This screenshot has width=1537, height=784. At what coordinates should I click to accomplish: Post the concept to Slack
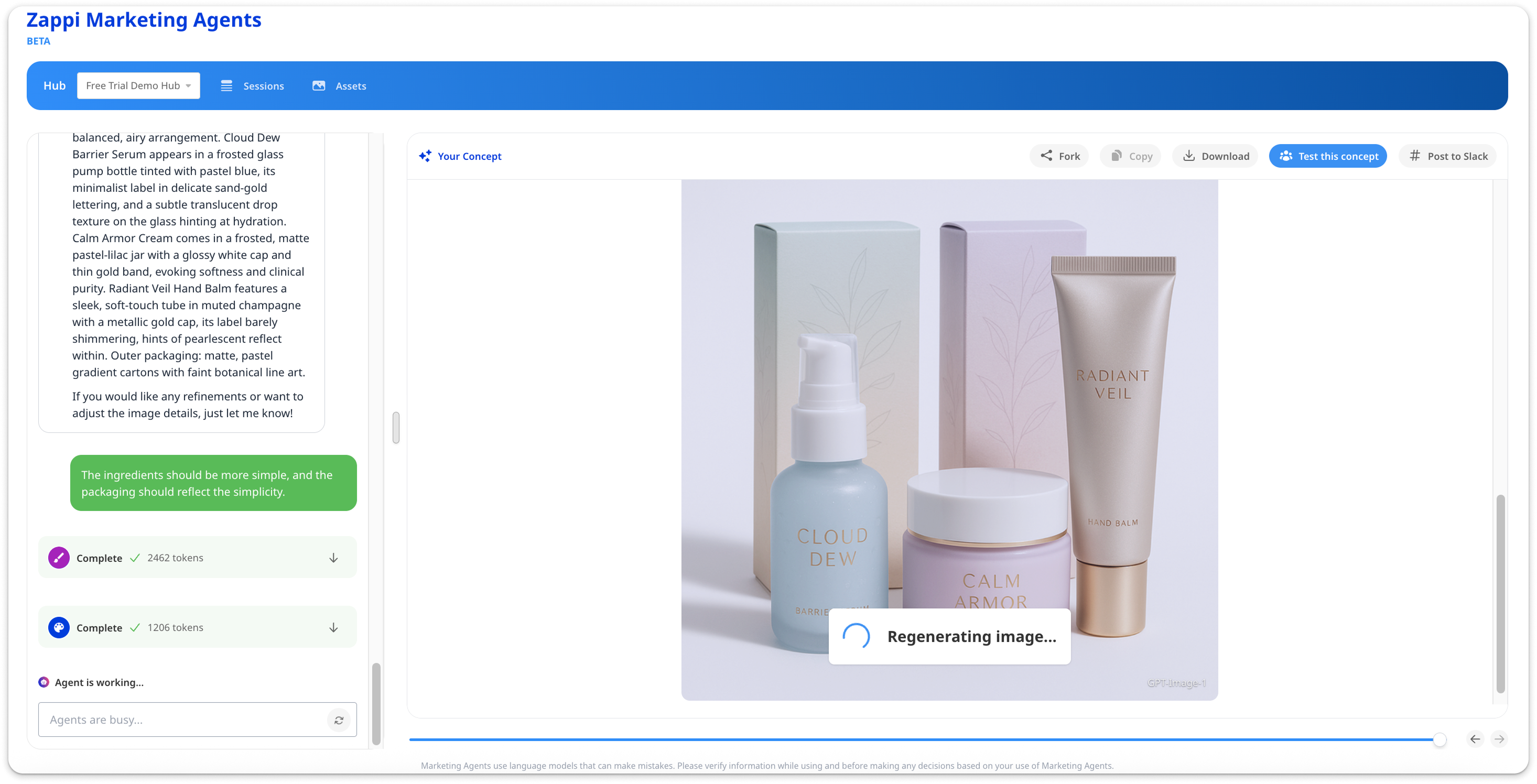(1447, 156)
